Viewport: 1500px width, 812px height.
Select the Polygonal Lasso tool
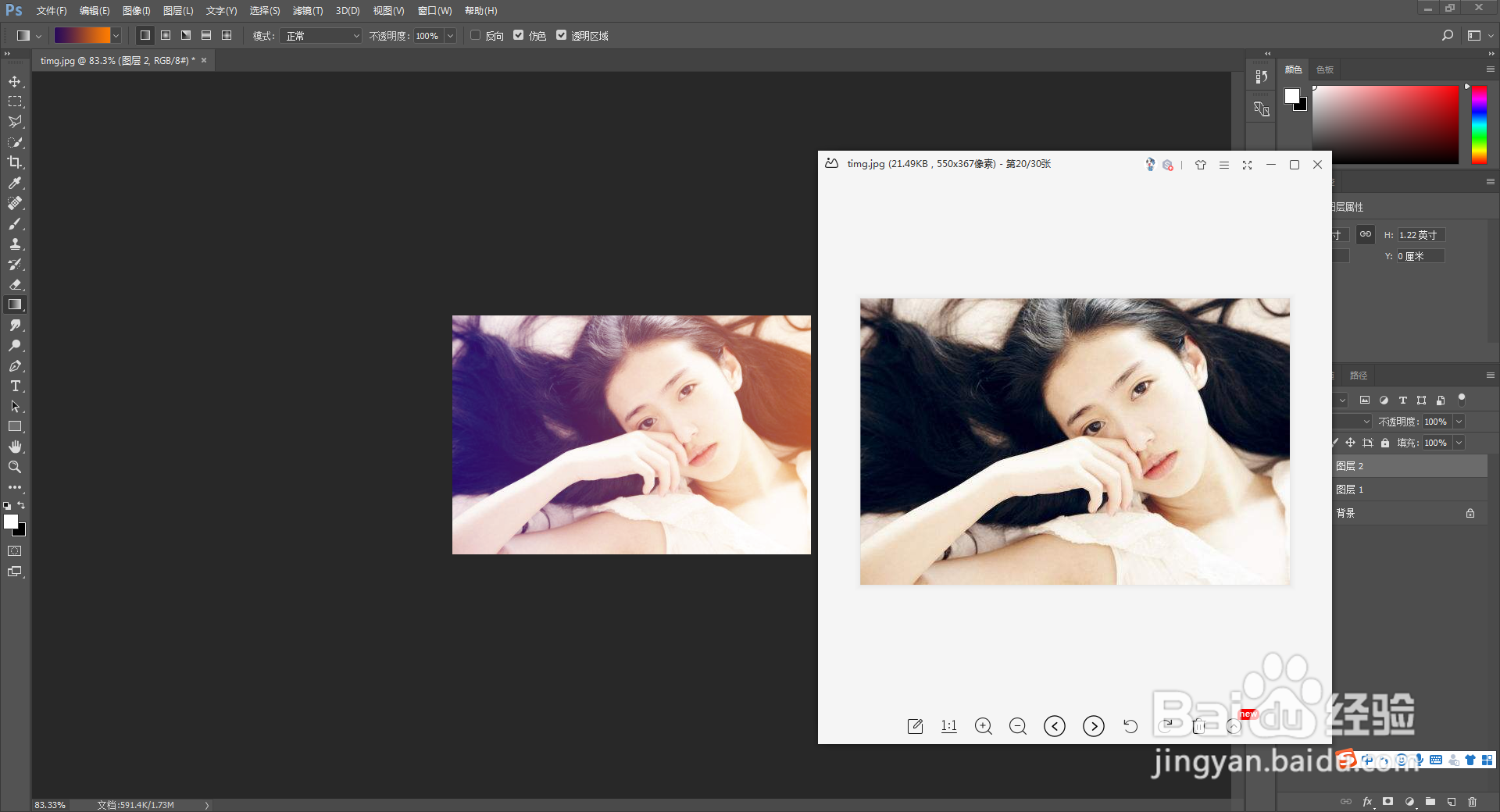click(15, 122)
